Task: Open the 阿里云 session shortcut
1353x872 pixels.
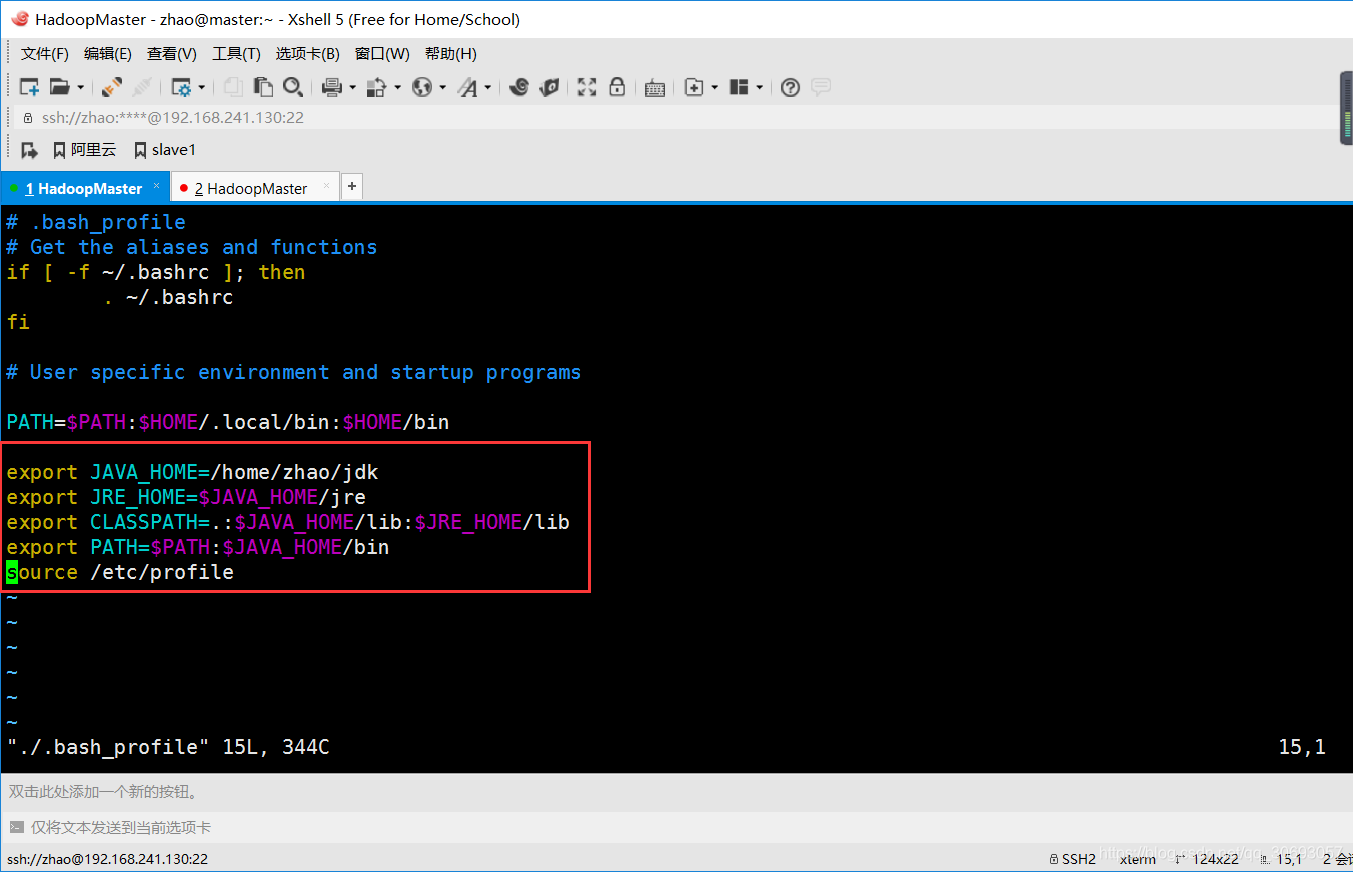Action: pos(85,150)
